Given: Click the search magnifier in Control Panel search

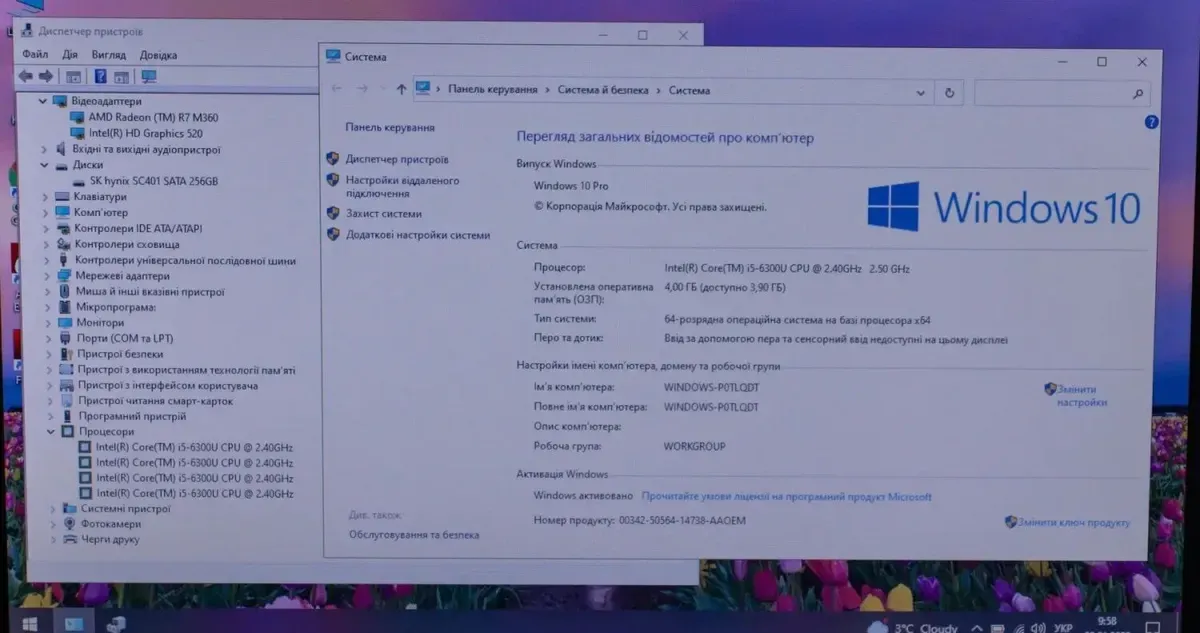Looking at the screenshot, I should [x=1137, y=94].
